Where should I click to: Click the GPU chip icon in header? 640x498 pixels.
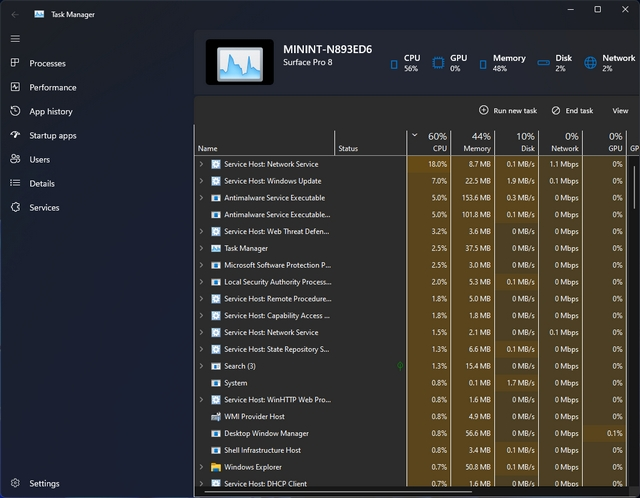pyautogui.click(x=438, y=63)
